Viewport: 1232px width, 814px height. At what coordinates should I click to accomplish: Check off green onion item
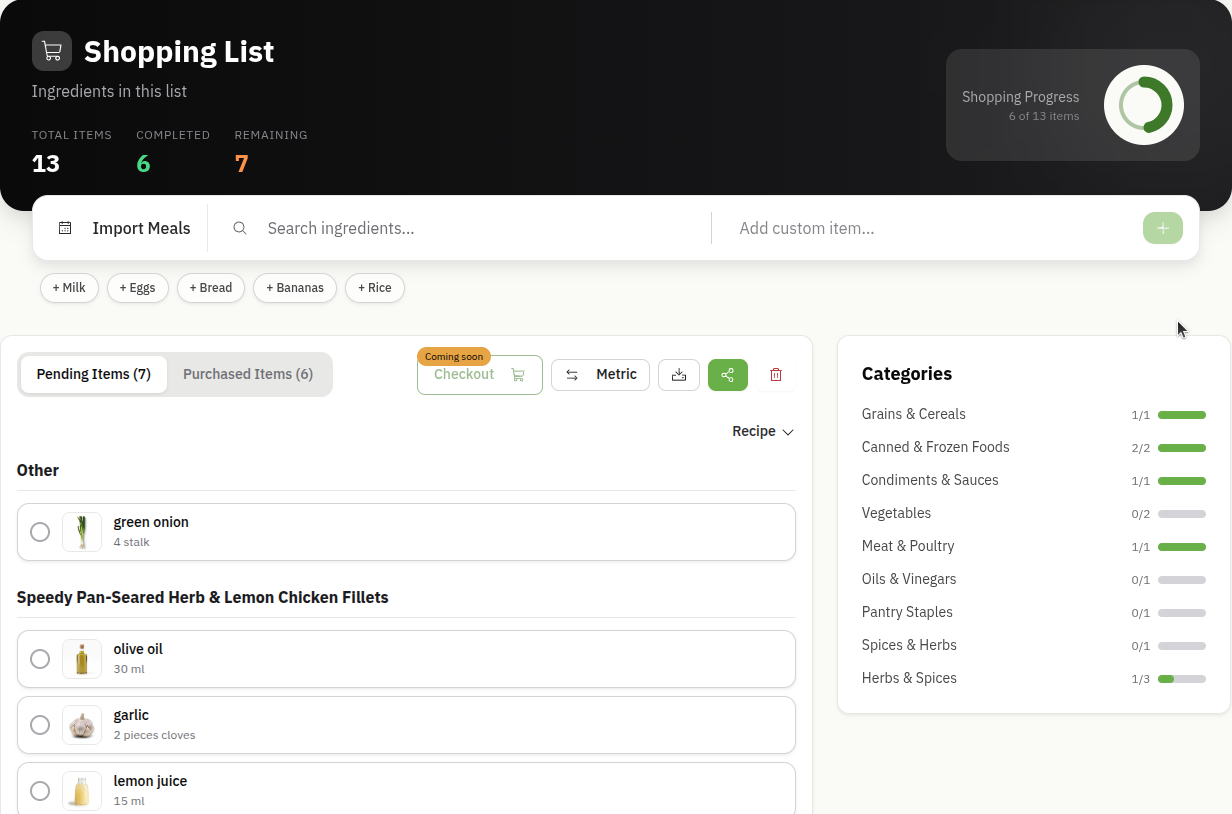point(40,532)
